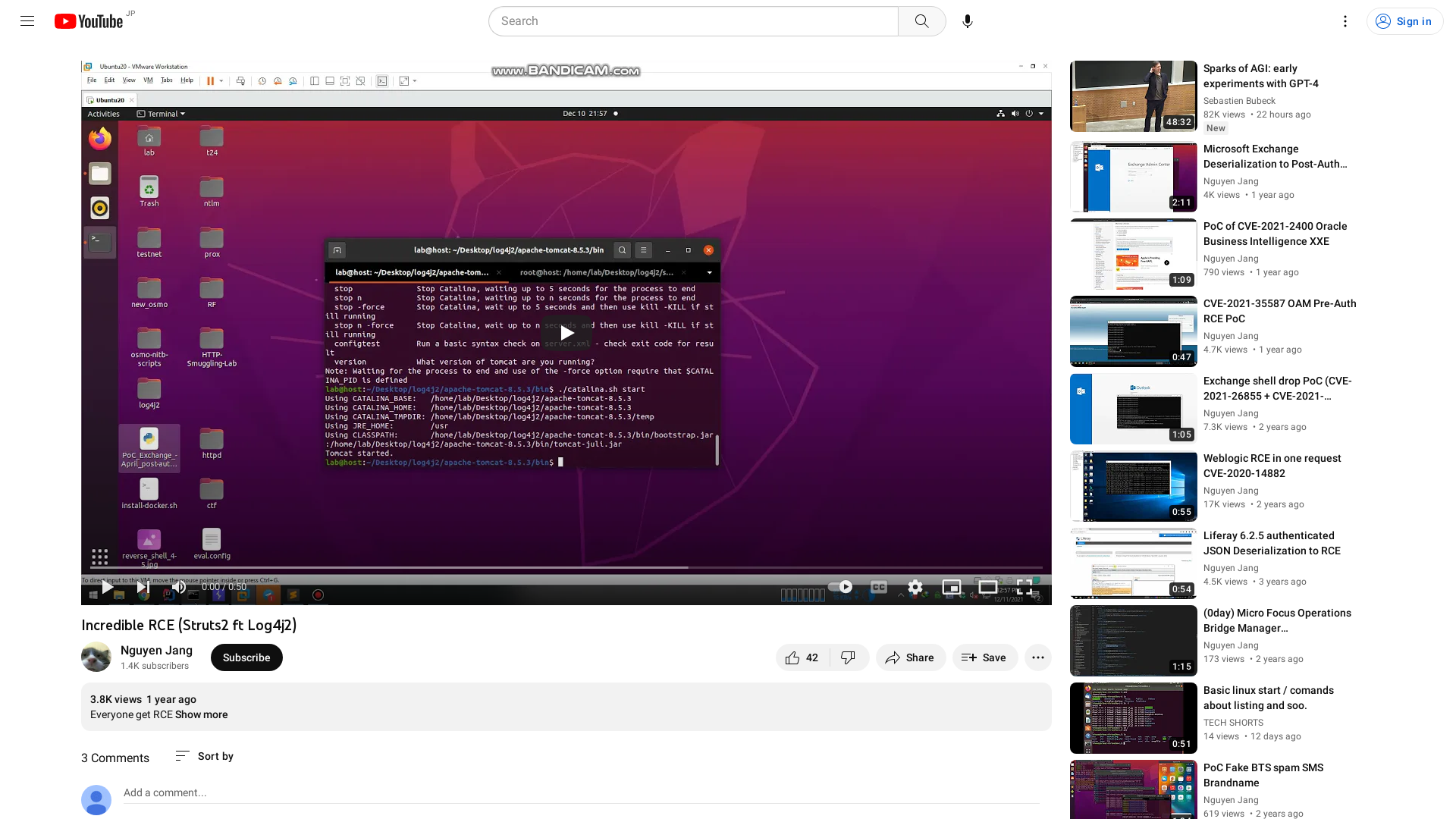Open Basic linux start / comands title
1456x819 pixels.
click(1268, 698)
